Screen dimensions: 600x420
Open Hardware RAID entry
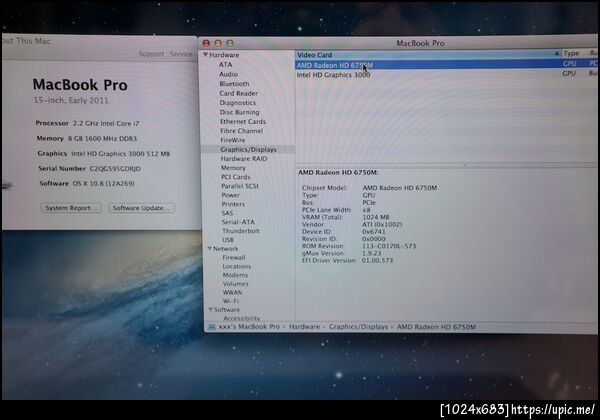click(244, 159)
